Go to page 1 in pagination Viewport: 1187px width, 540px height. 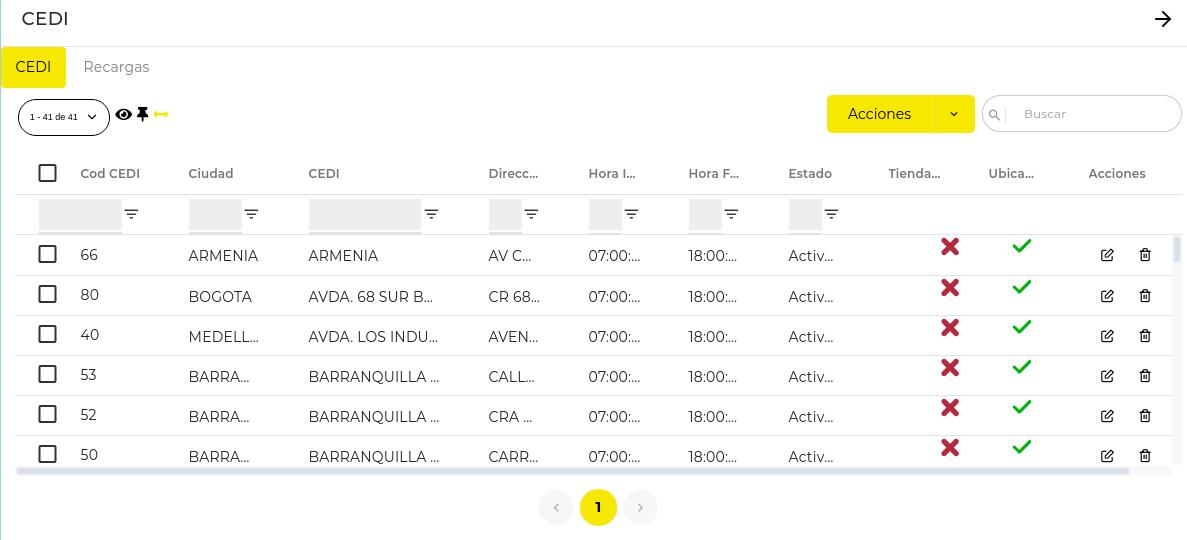point(598,507)
